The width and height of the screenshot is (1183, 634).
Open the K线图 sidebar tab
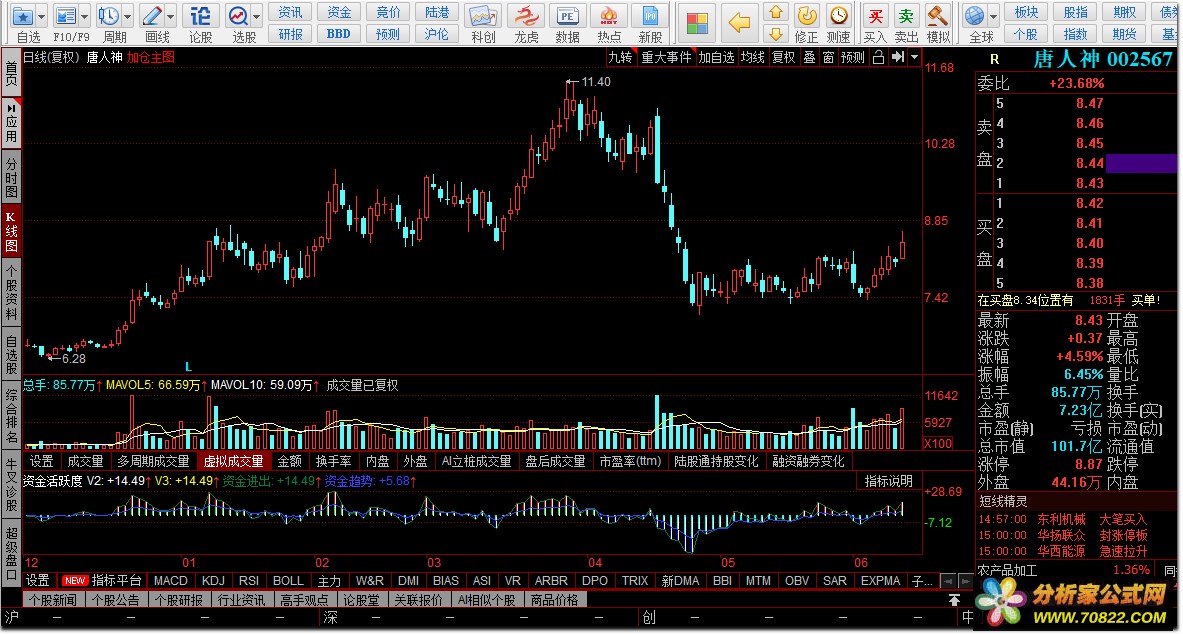coord(11,232)
